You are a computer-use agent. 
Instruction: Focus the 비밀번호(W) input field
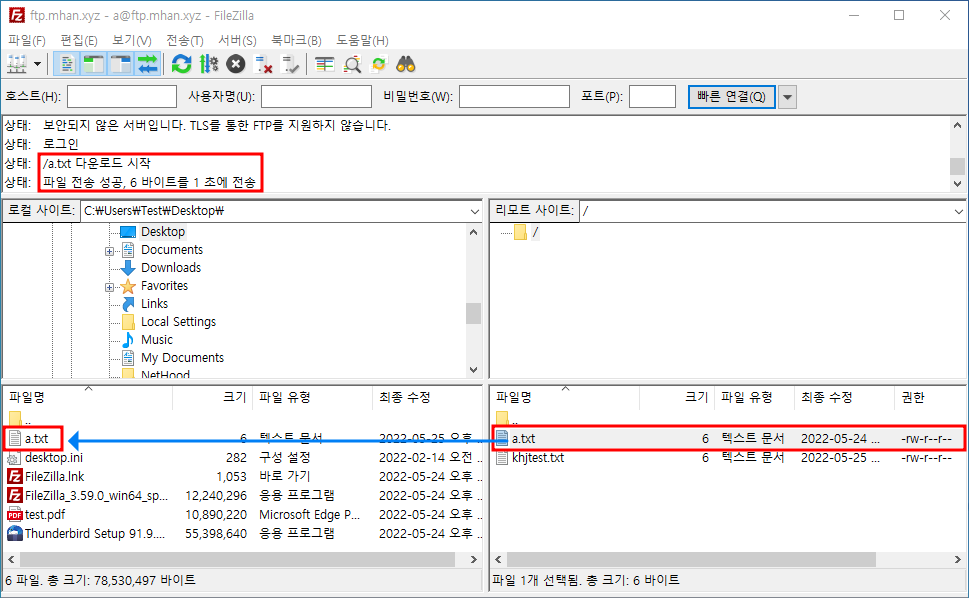[x=514, y=96]
